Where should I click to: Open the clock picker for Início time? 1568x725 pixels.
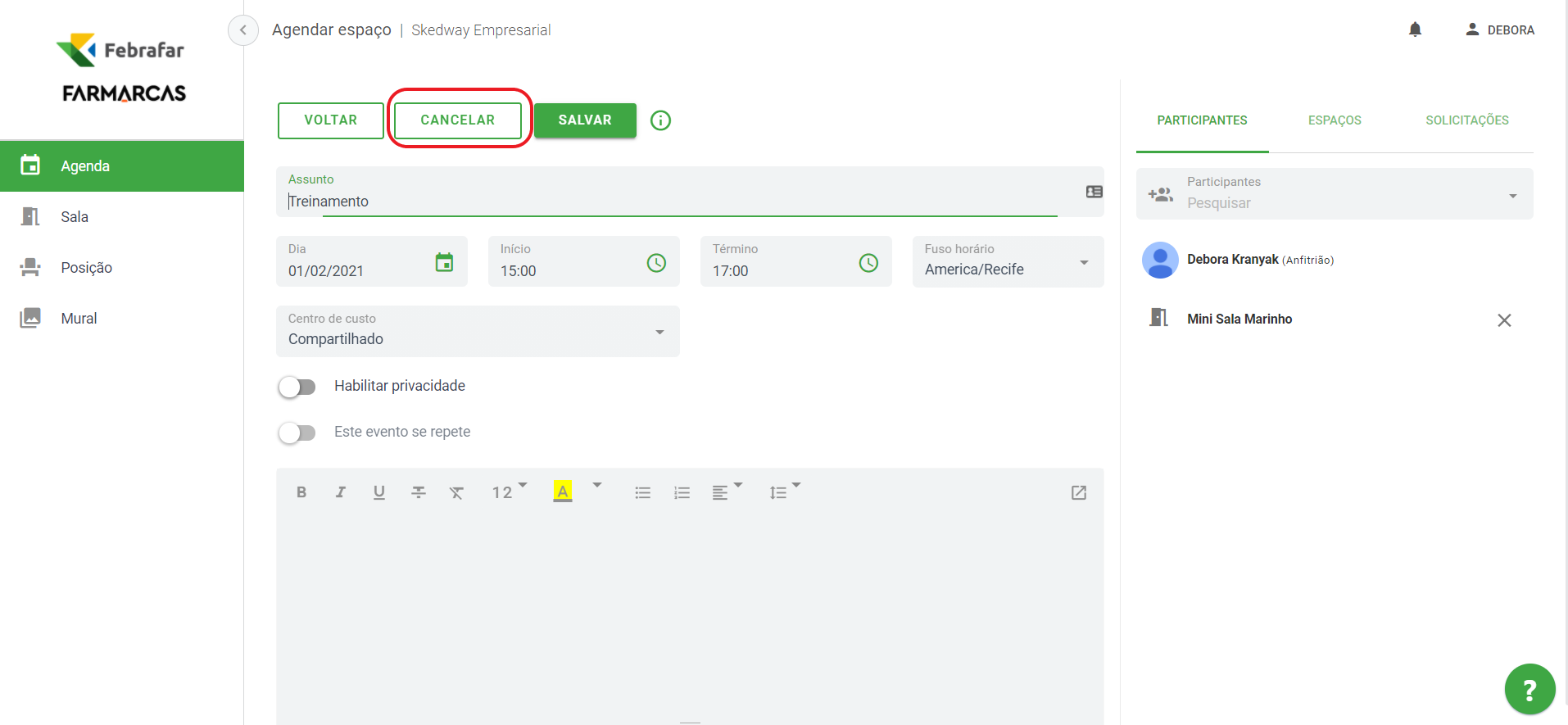point(656,263)
